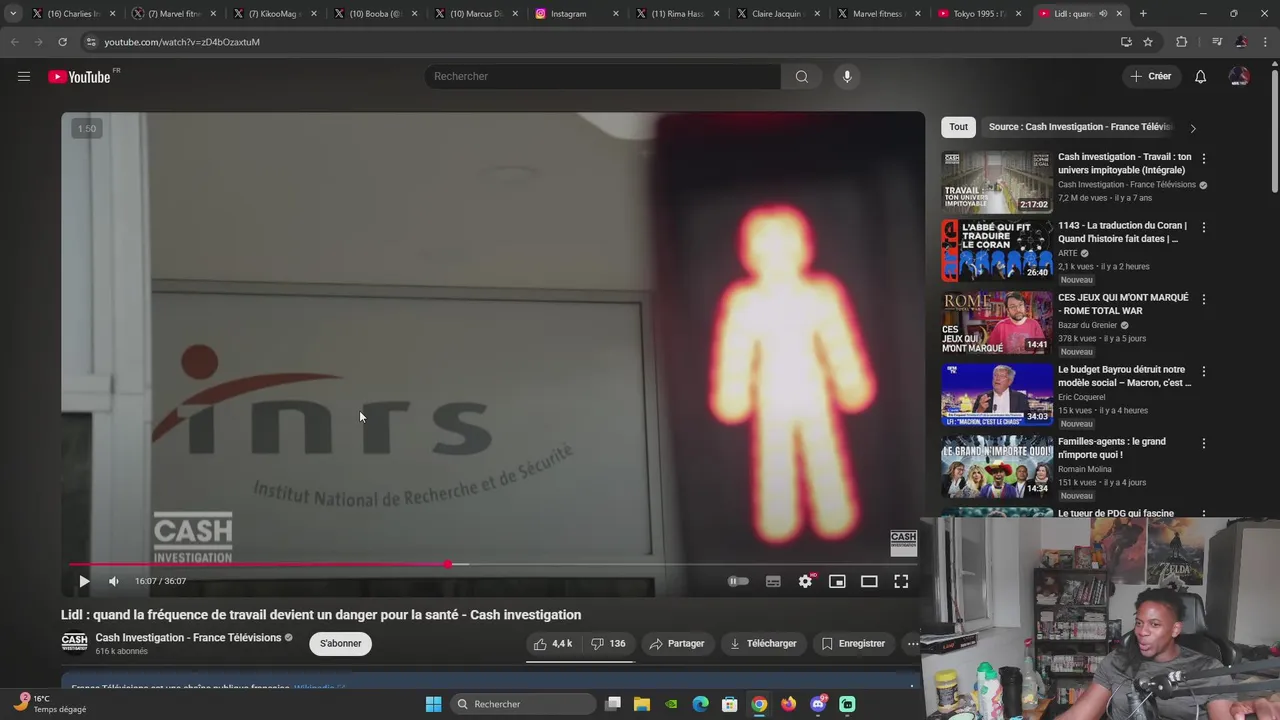Select the Source : Cash Investigation chip
Viewport: 1280px width, 720px height.
coord(1080,127)
